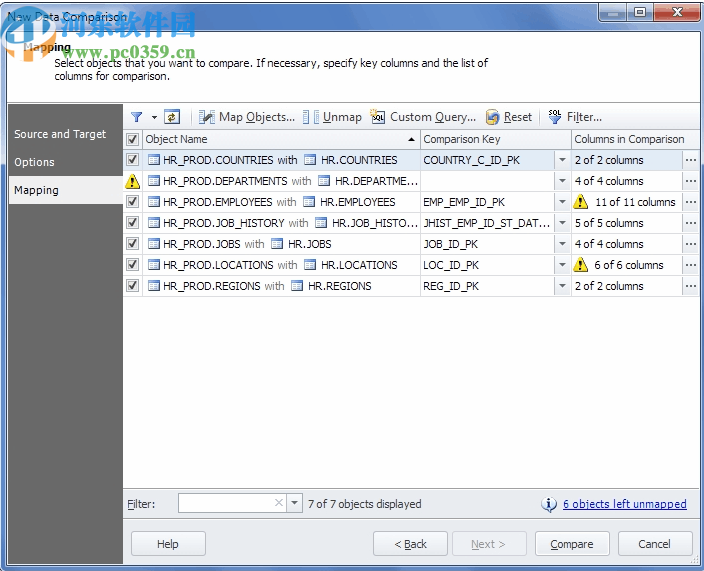Sort by Comparison Key column header
The height and width of the screenshot is (571, 704).
496,139
